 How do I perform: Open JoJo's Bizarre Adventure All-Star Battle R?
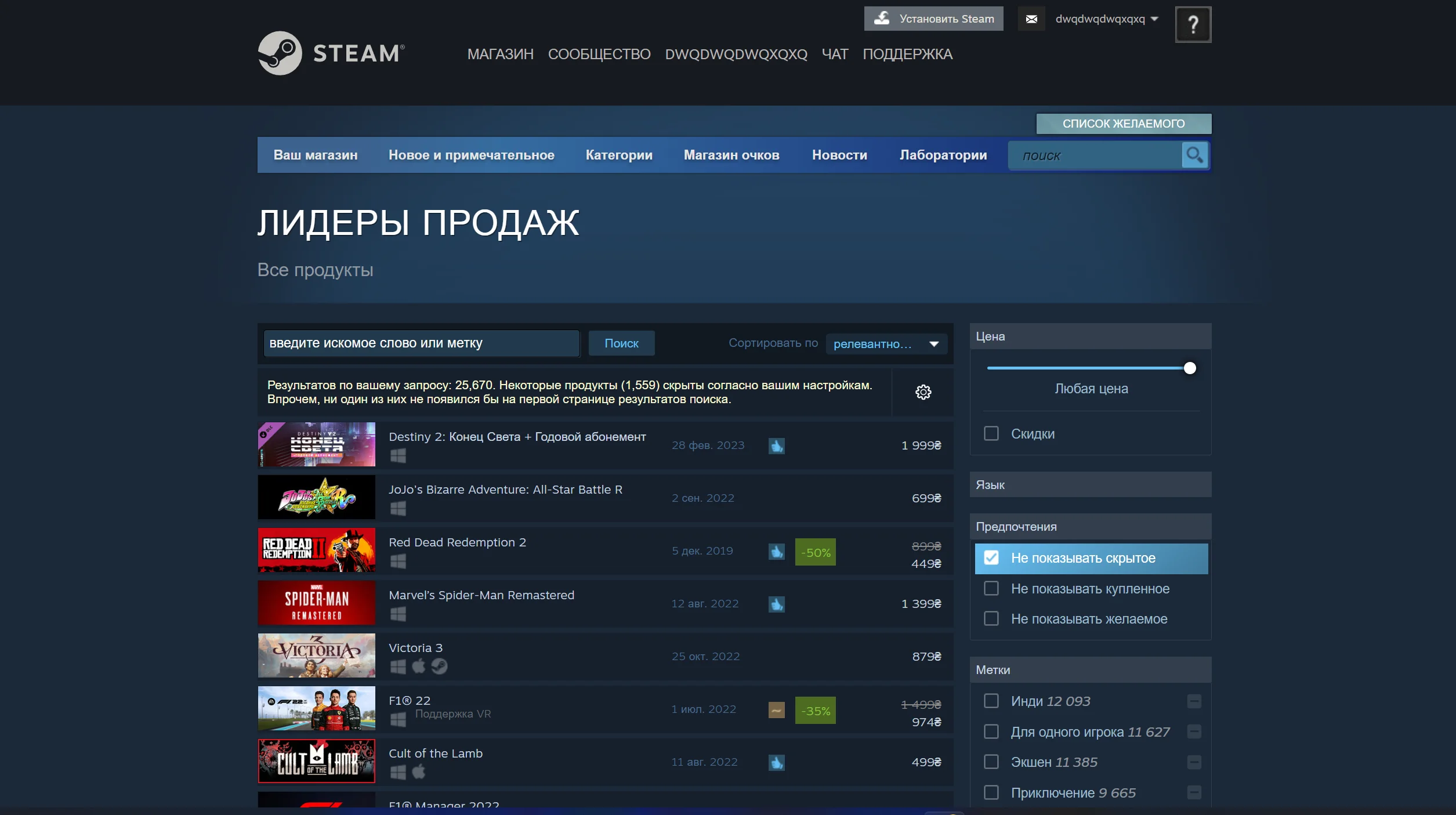[x=505, y=490]
